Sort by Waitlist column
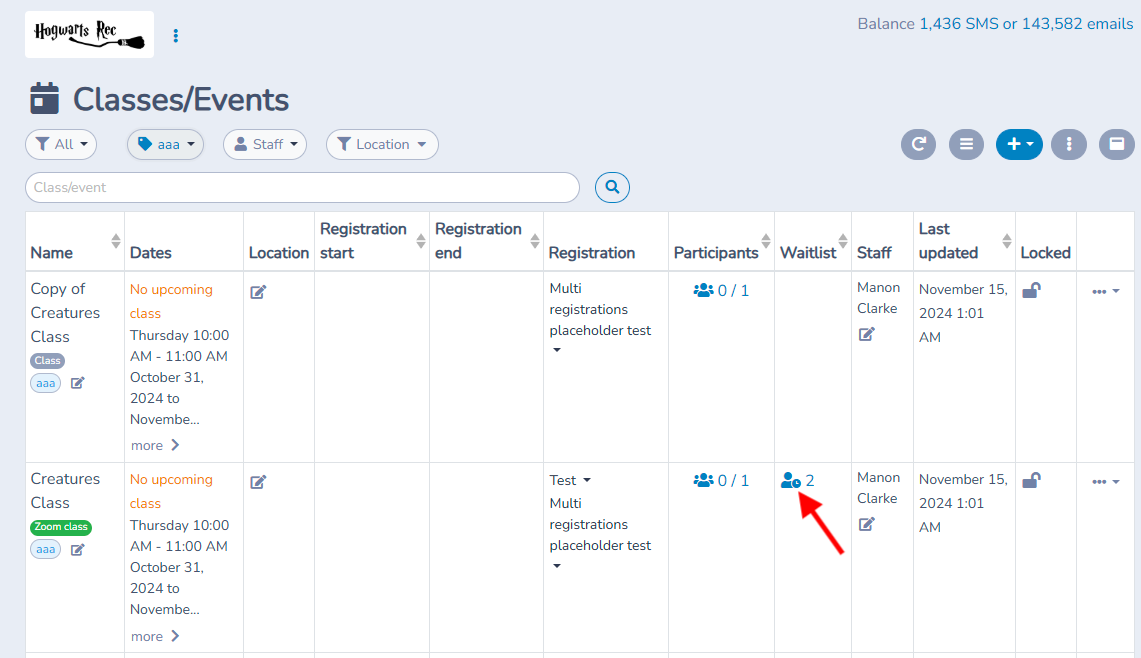This screenshot has width=1141, height=658. click(x=843, y=241)
